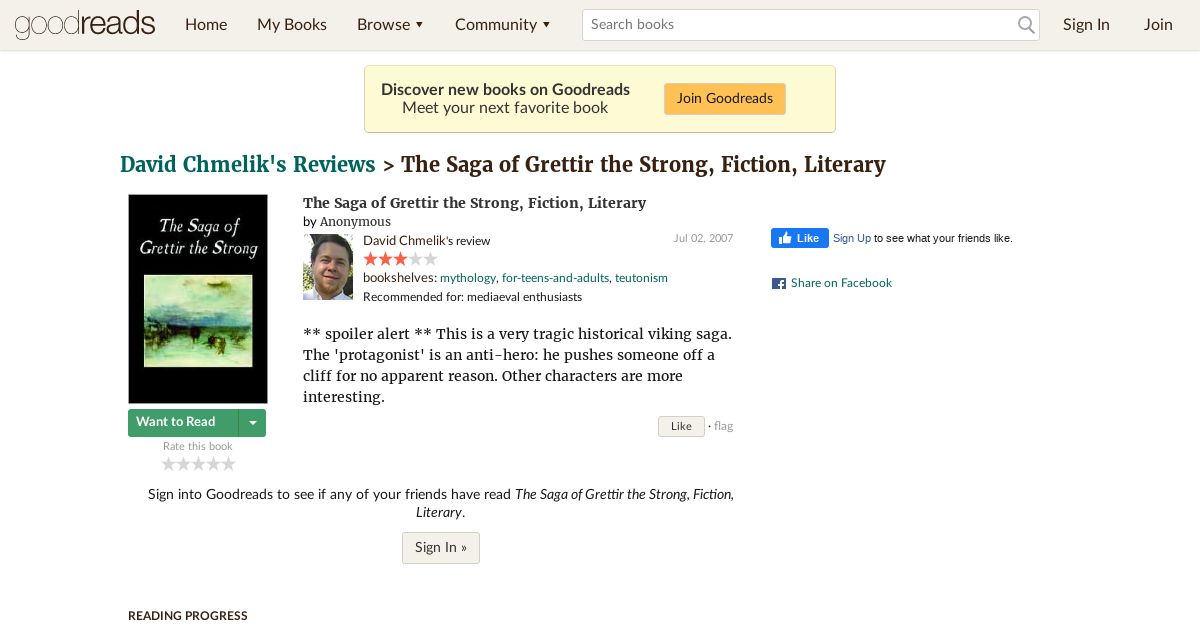Click the Join Goodreads button
The image size is (1200, 630).
point(725,99)
